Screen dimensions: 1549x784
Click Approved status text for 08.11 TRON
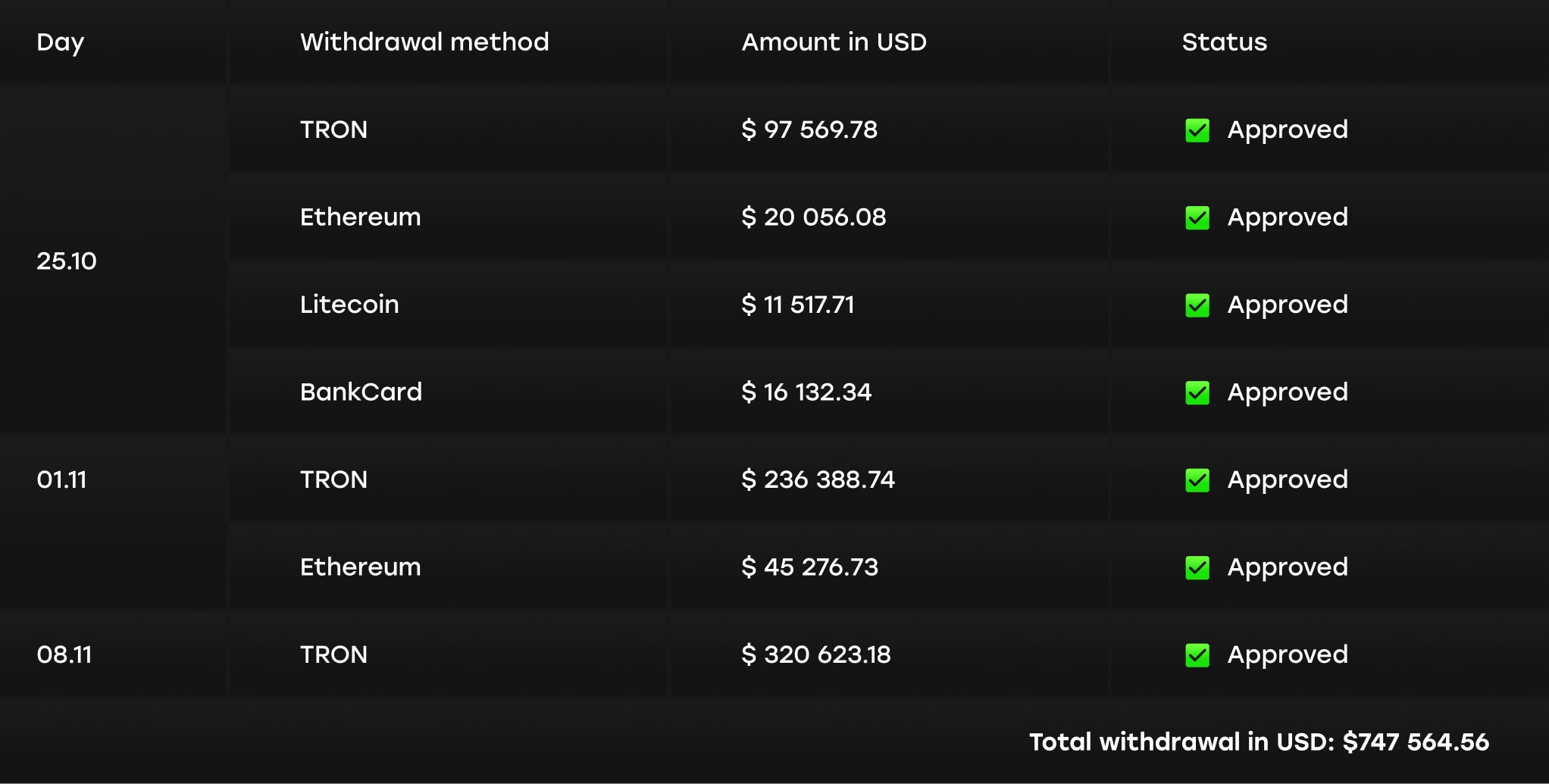1288,655
